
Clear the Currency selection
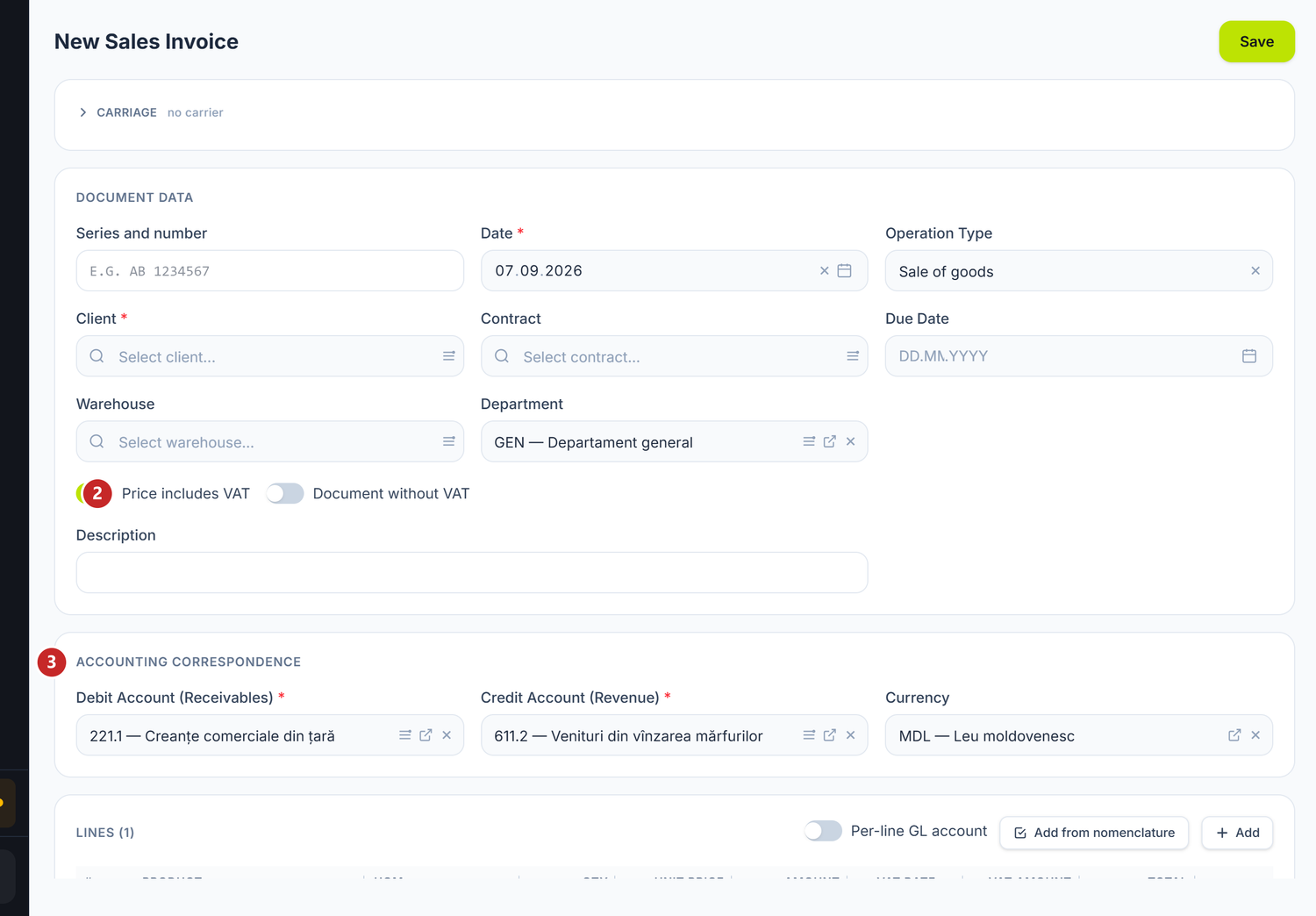[x=1255, y=735]
